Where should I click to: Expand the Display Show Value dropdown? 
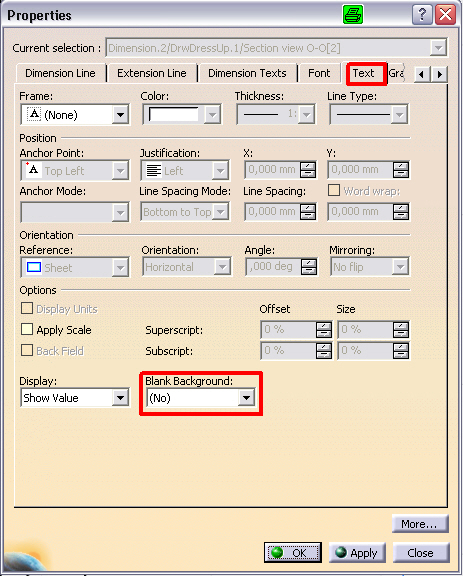click(120, 397)
